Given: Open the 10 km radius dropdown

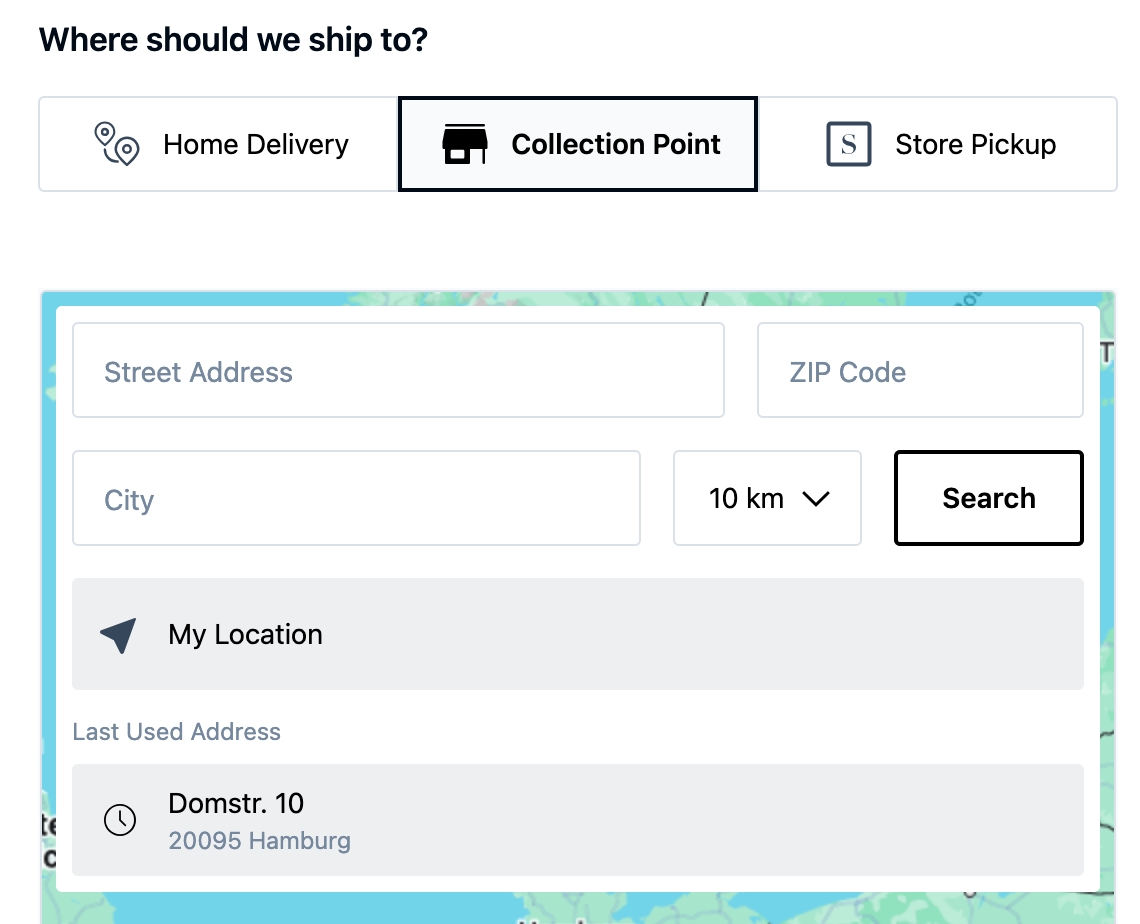Looking at the screenshot, I should [x=767, y=498].
